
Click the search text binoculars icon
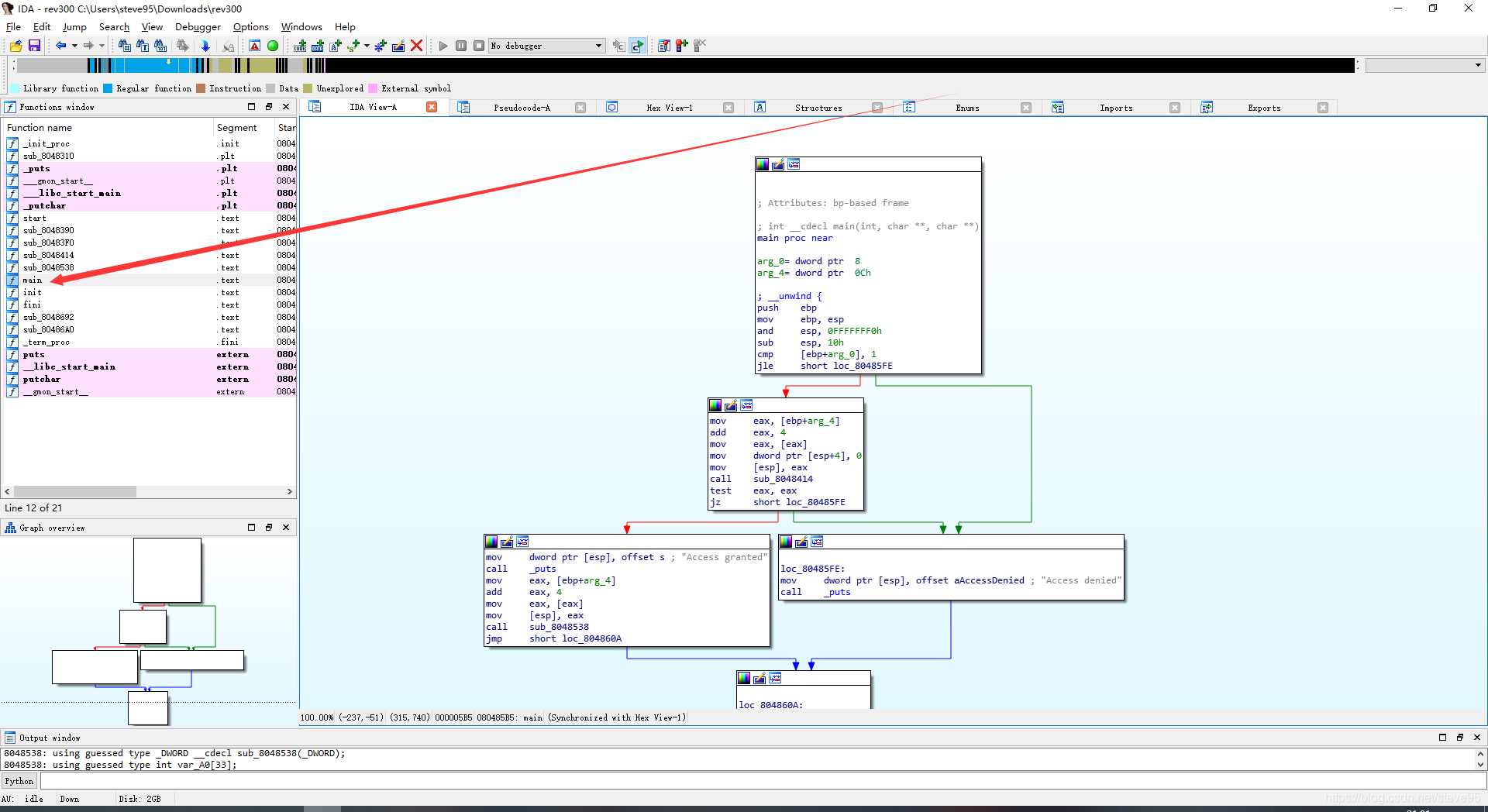point(143,46)
